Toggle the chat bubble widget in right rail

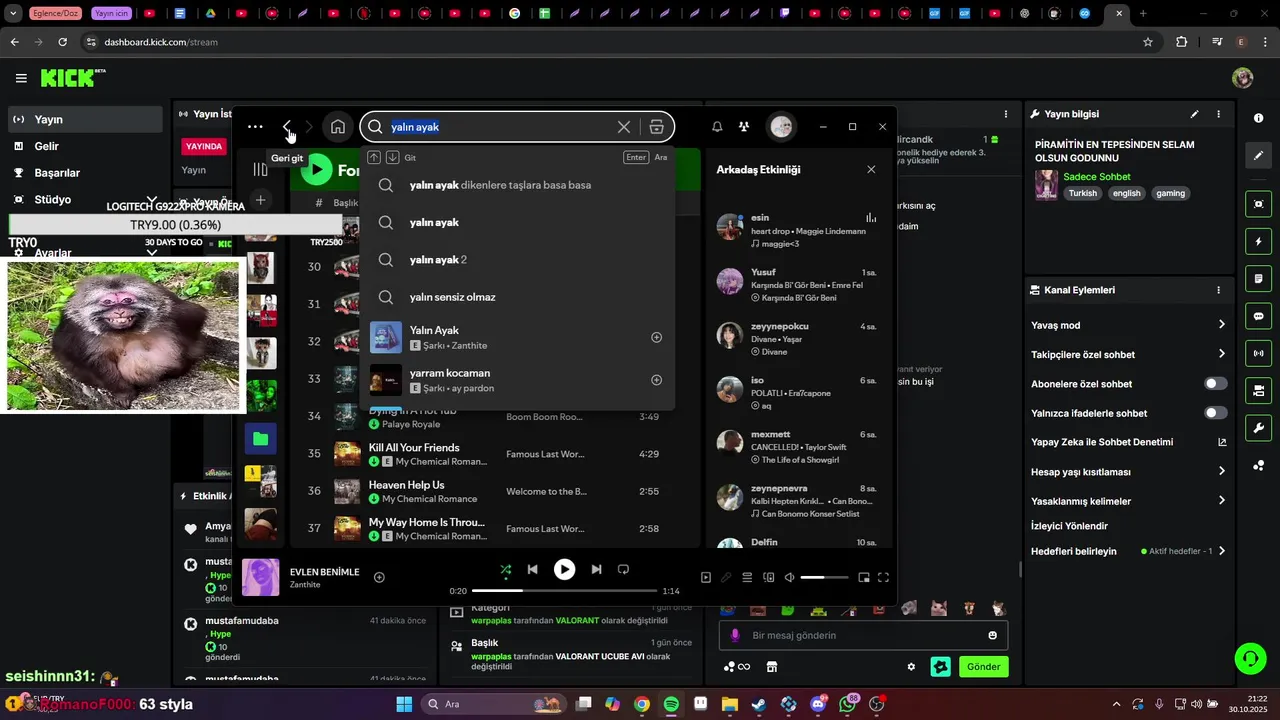click(1258, 316)
